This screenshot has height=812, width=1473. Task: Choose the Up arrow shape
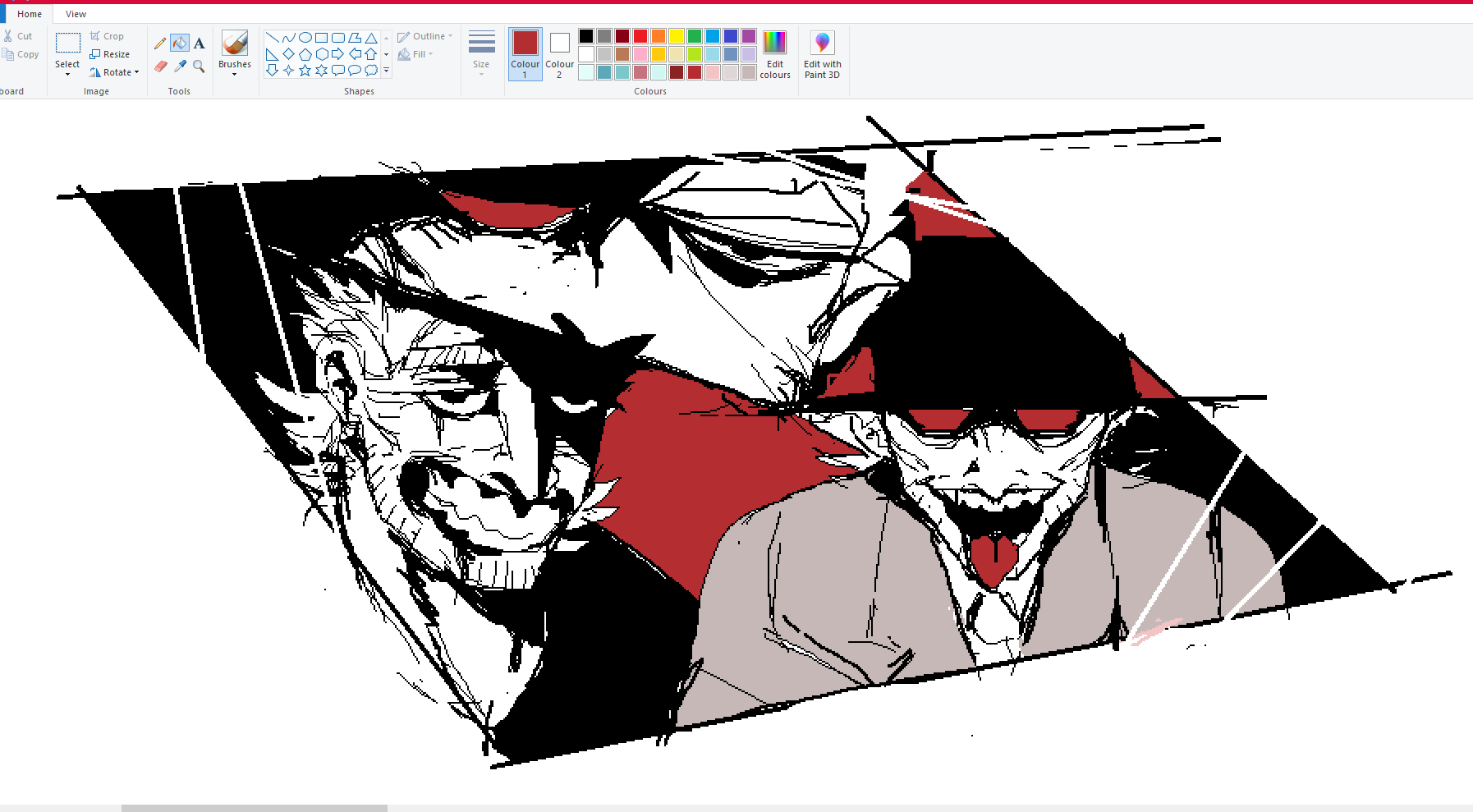tap(370, 54)
